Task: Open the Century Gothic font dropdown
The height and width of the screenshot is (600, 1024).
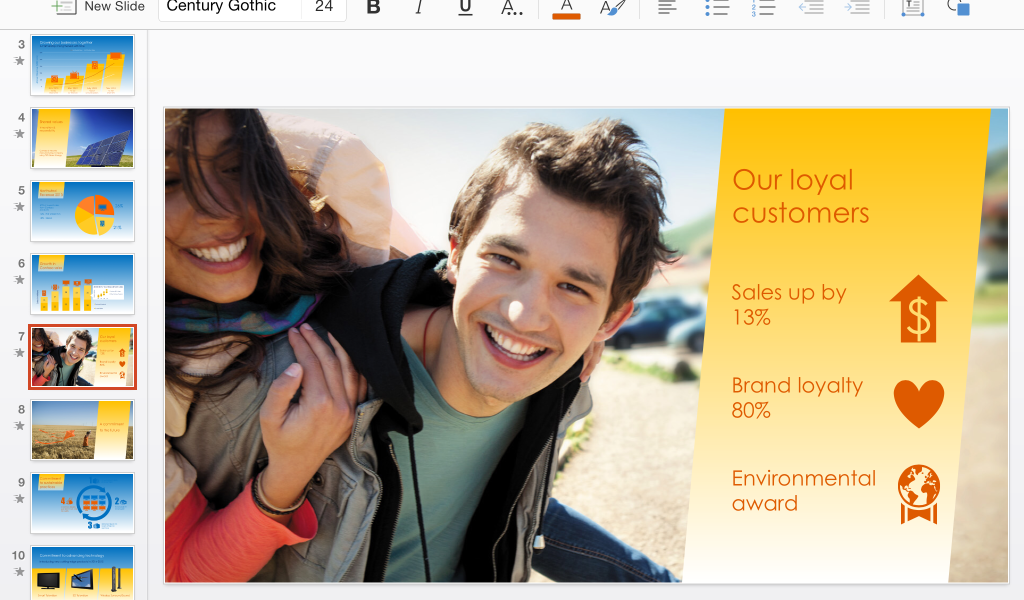Action: point(229,8)
